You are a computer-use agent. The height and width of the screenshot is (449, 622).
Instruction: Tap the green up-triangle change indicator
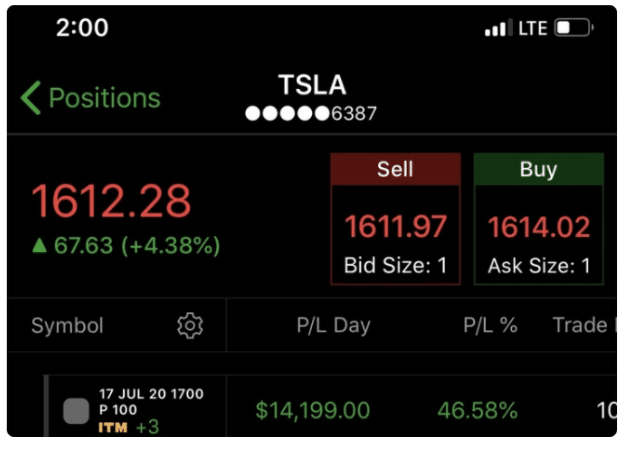pos(39,245)
